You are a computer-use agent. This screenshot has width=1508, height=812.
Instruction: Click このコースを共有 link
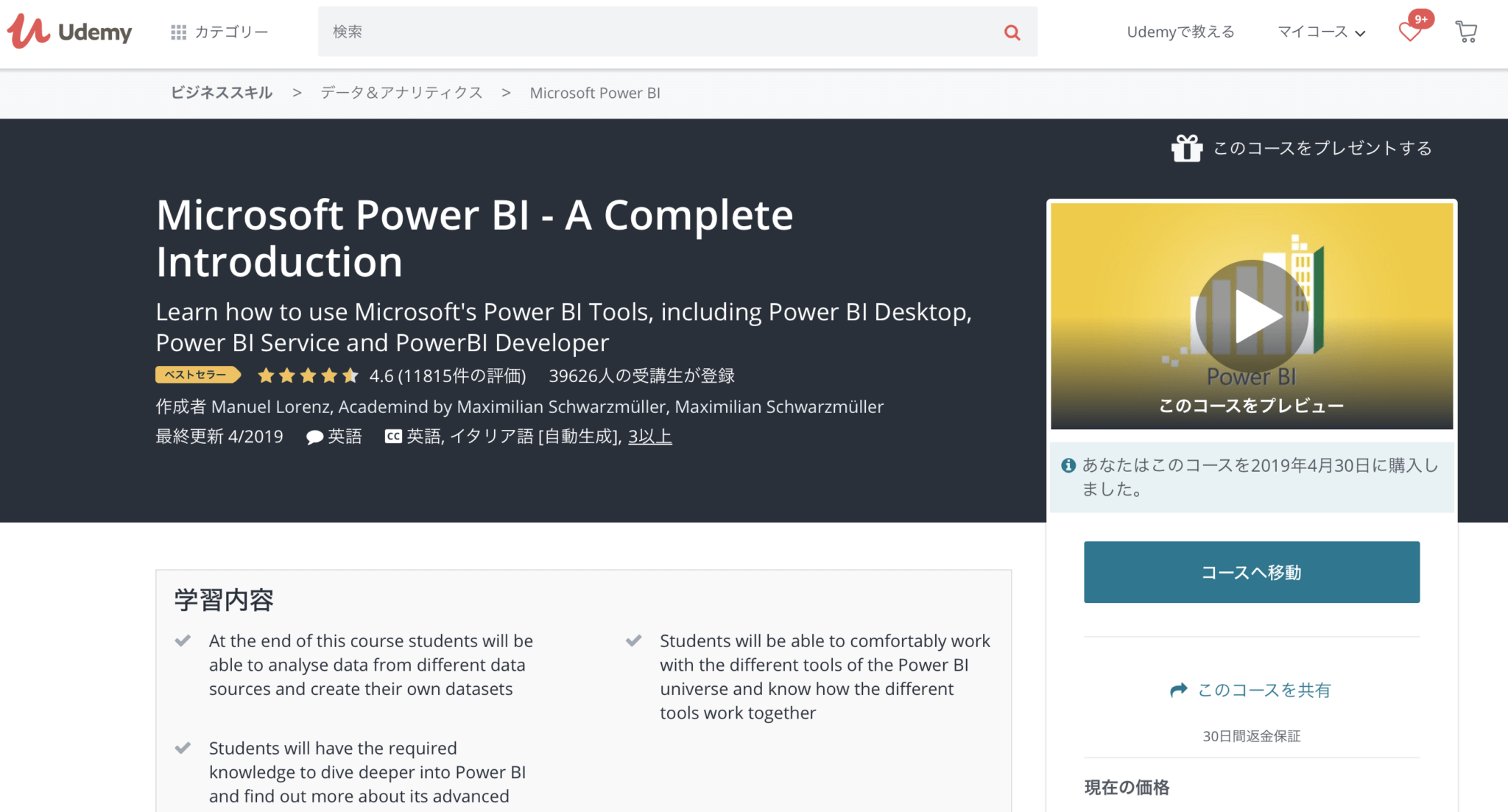tap(1264, 690)
